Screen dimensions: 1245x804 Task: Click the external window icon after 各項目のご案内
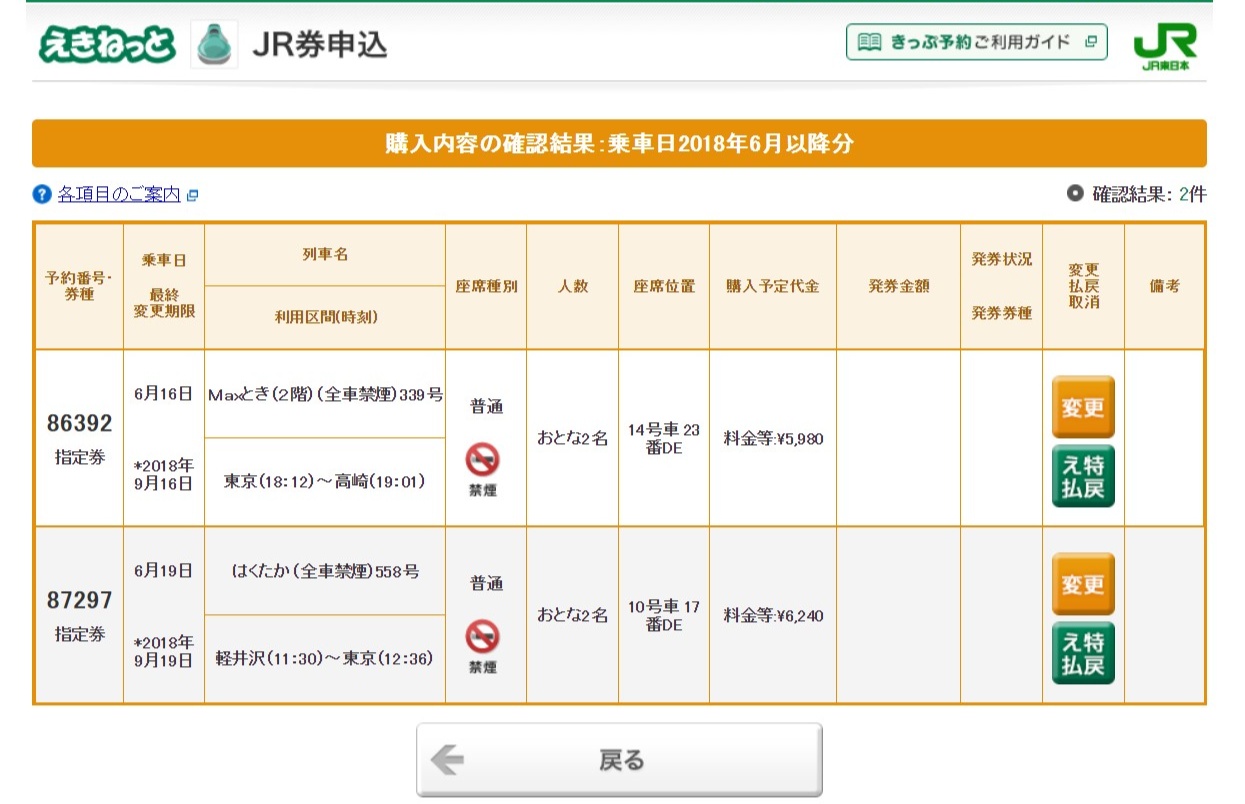193,195
